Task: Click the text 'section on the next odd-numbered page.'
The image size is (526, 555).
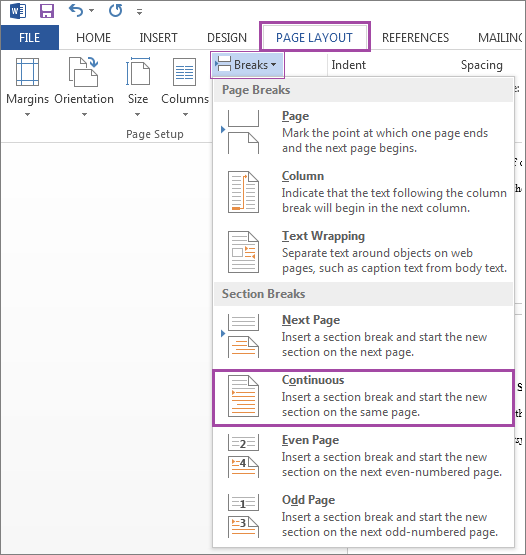Action: 390,532
